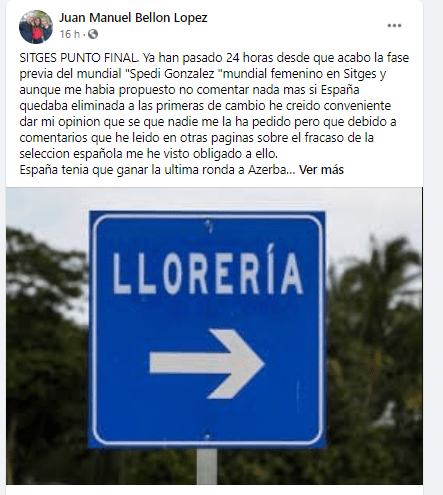
Task: Click the blue sign's top bolt hole
Action: [x=209, y=224]
